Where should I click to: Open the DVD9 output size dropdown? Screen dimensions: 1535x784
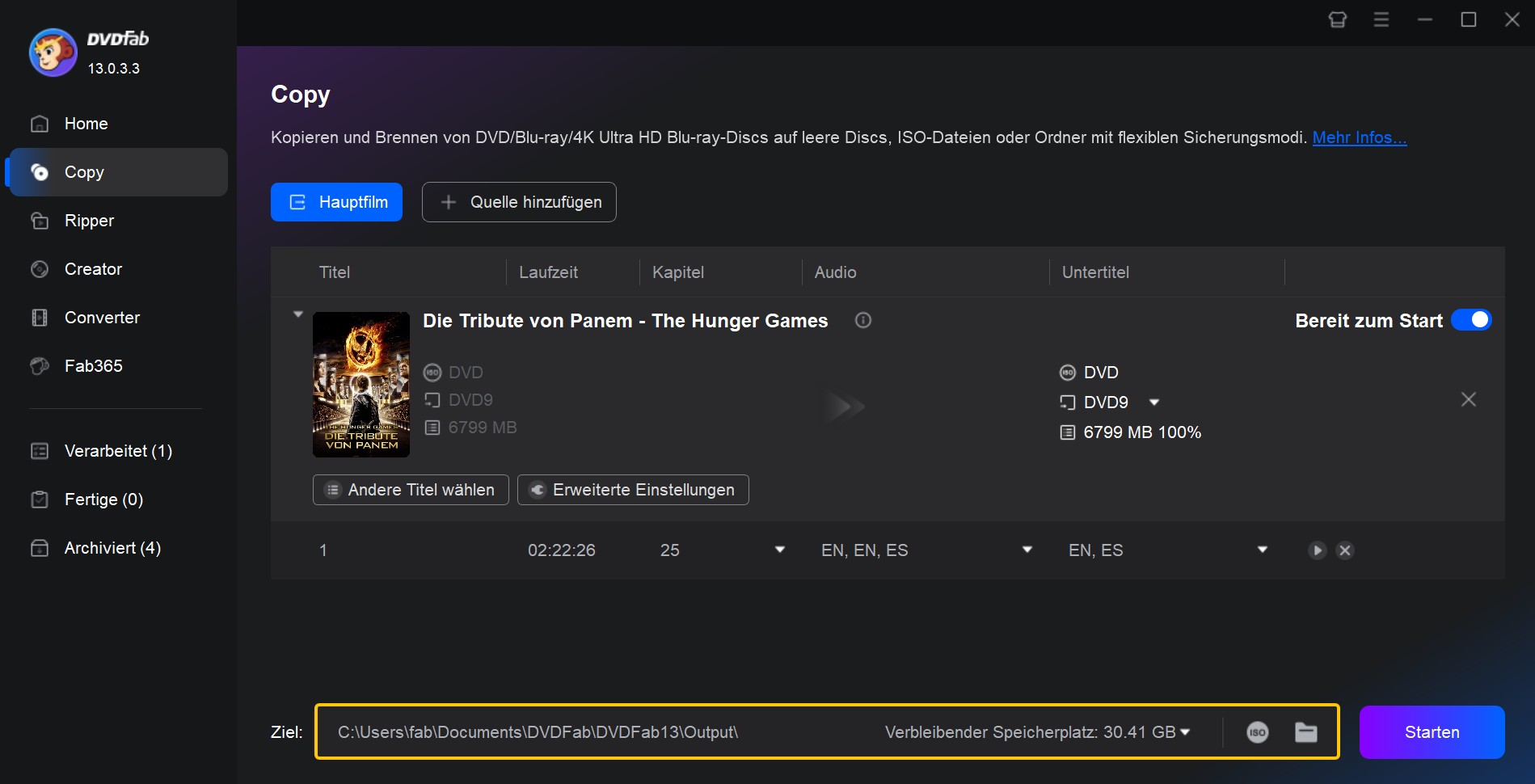coord(1154,403)
